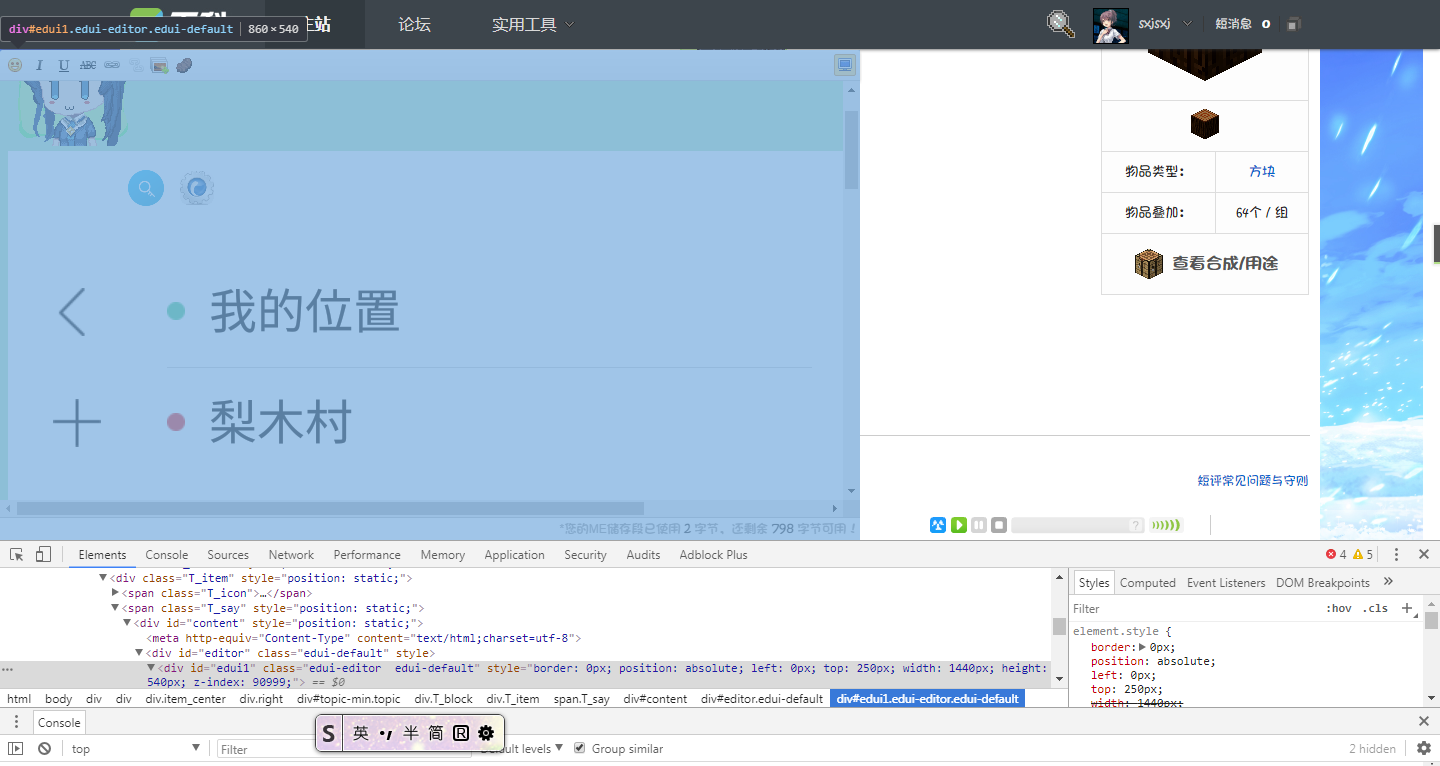1440x766 pixels.
Task: Toggle underline formatting in the editor toolbar
Action: tap(63, 64)
